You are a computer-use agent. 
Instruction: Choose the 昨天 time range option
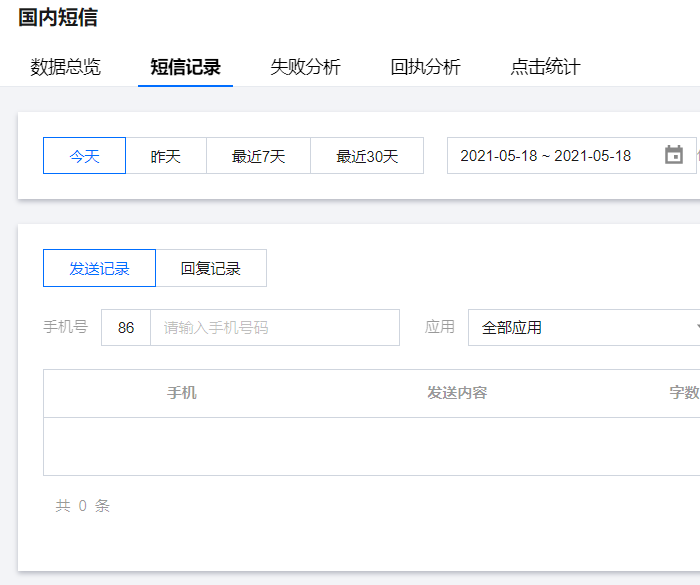166,156
